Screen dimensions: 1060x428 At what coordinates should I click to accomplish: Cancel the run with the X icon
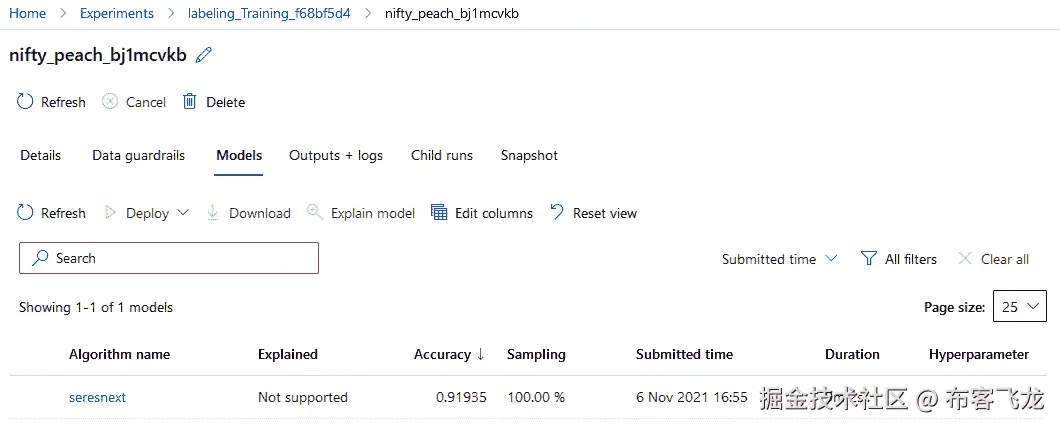(x=110, y=102)
